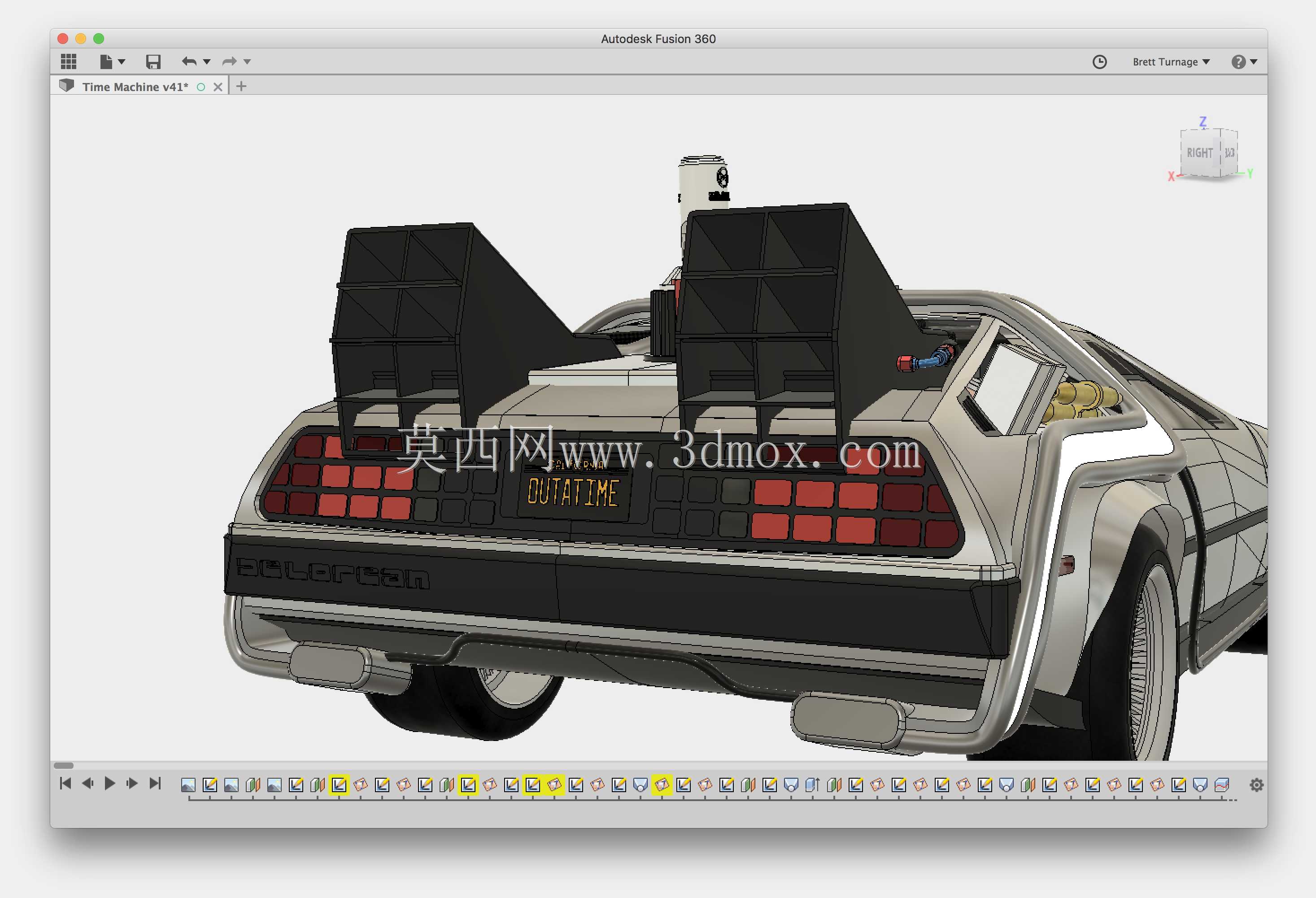This screenshot has height=898, width=1316.
Task: Open timeline settings gear
Action: [1256, 785]
